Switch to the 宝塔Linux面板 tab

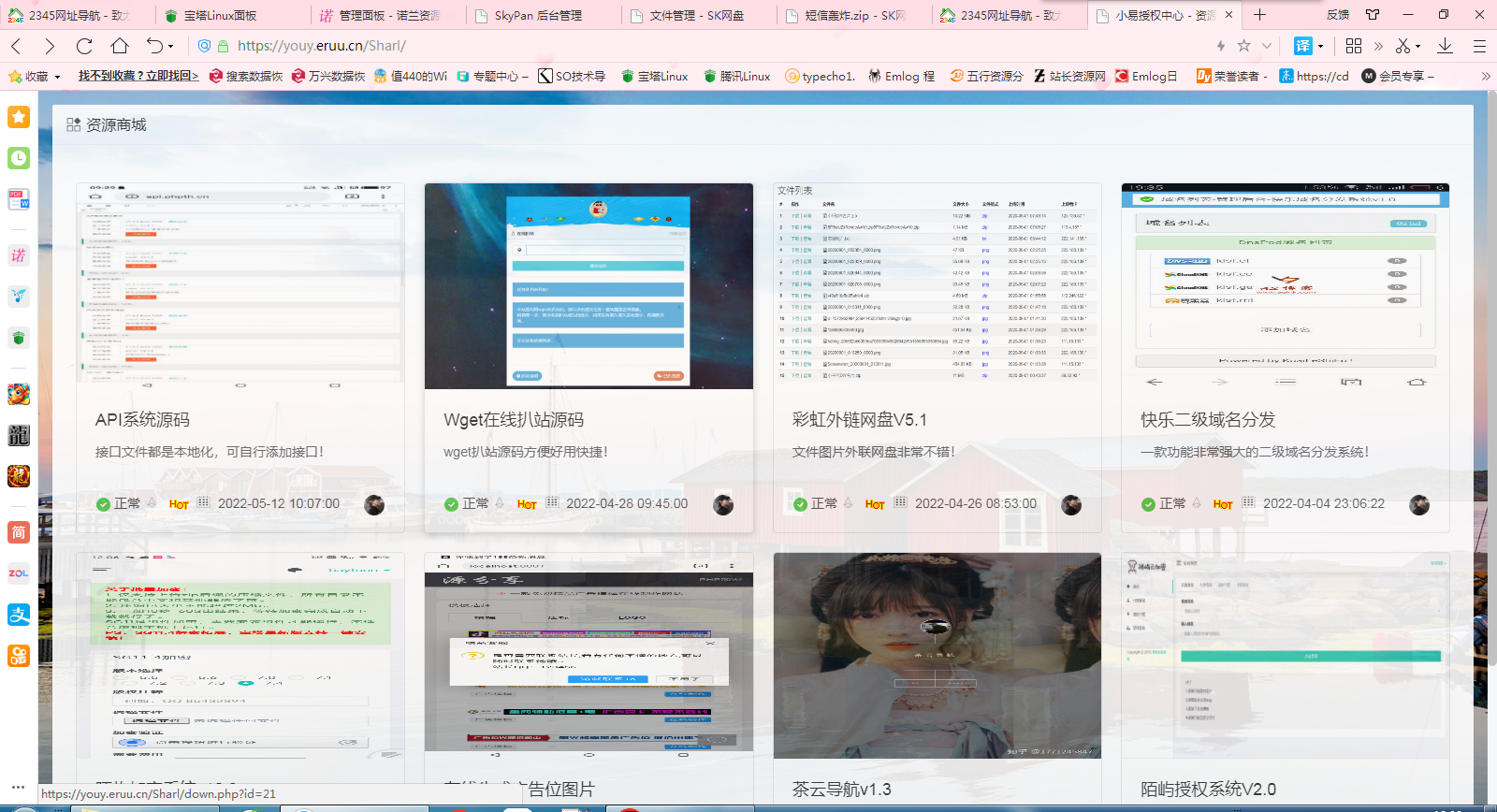(x=220, y=15)
